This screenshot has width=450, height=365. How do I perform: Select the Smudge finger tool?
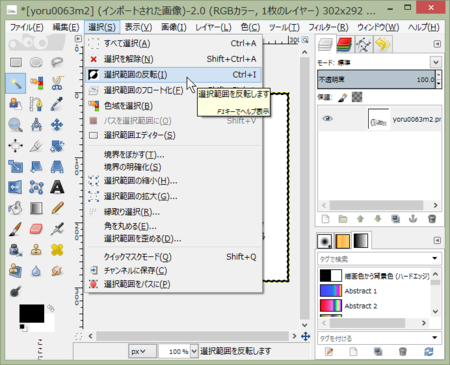pos(57,271)
